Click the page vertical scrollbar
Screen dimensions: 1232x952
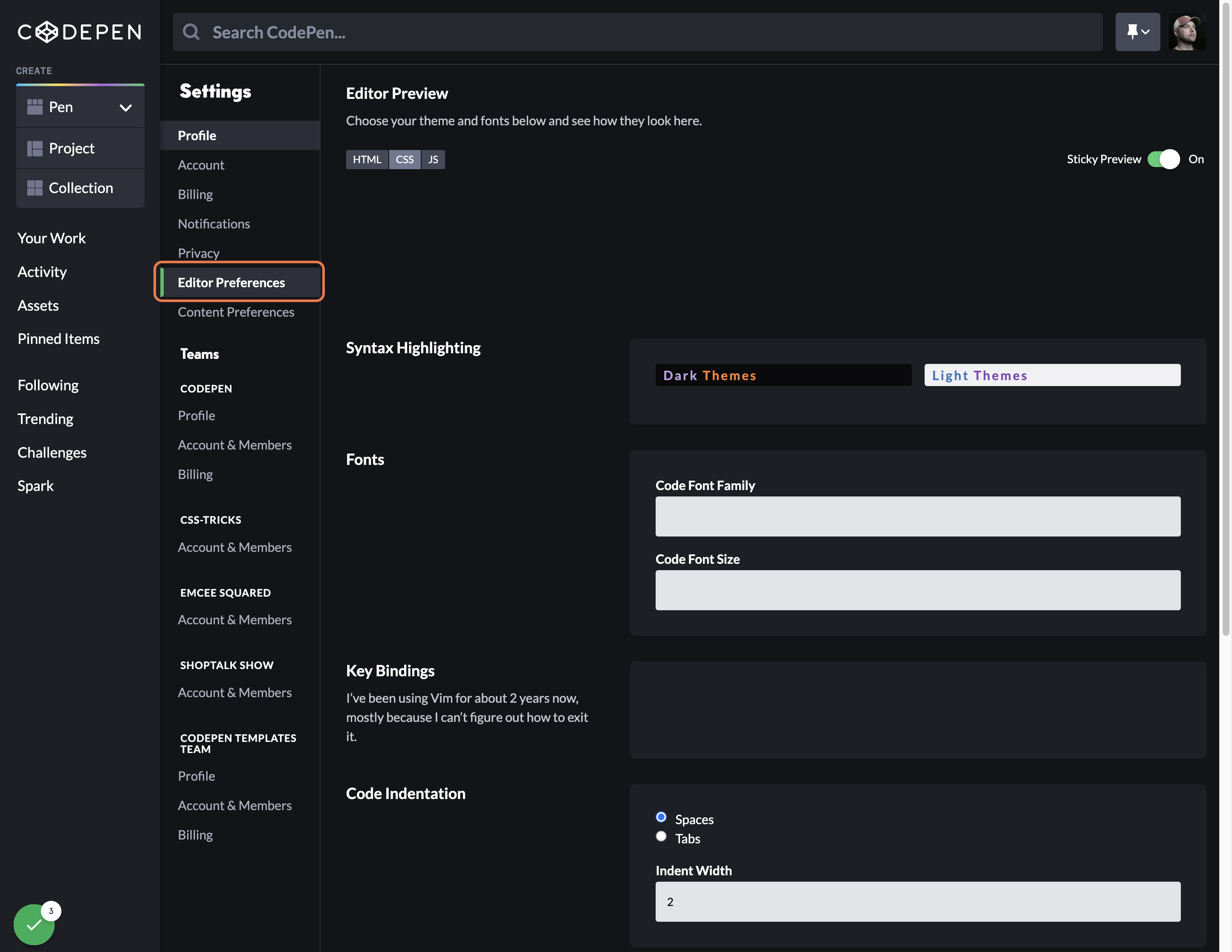point(1225,319)
